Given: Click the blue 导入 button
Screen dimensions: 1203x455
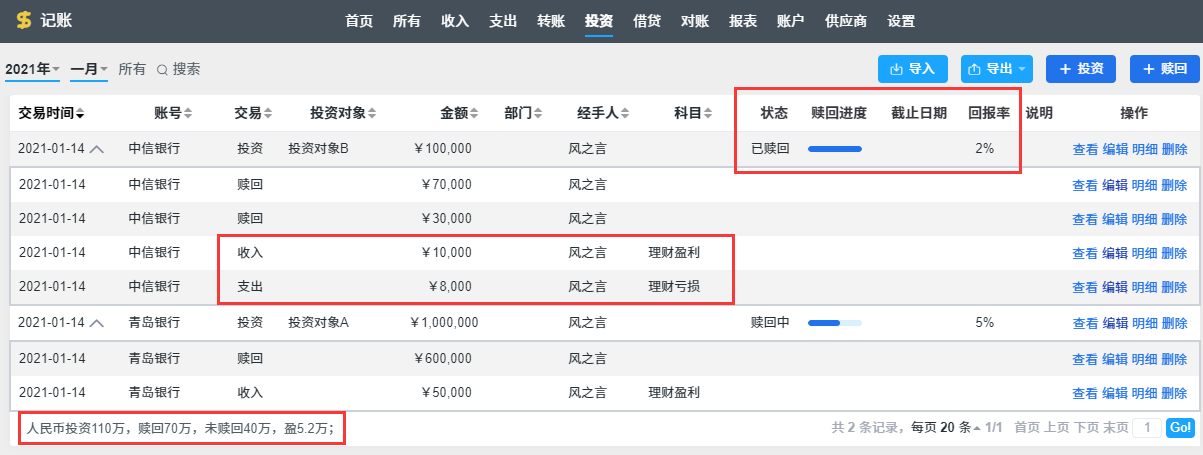Looking at the screenshot, I should [912, 69].
